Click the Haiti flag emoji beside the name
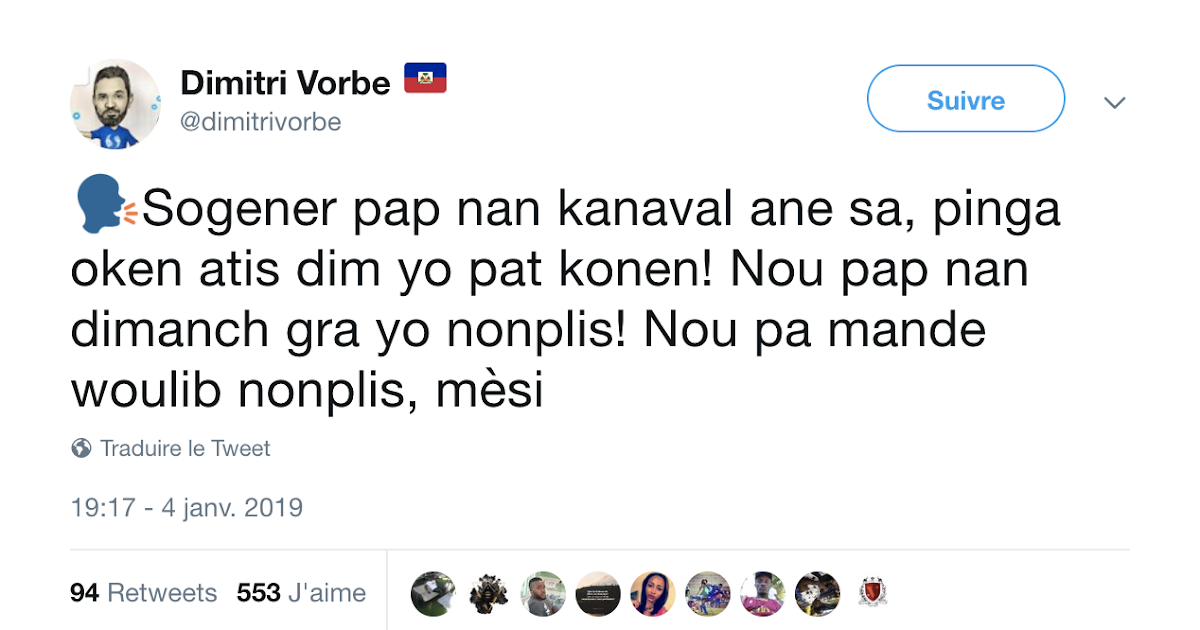Image resolution: width=1200 pixels, height=630 pixels. (x=425, y=78)
